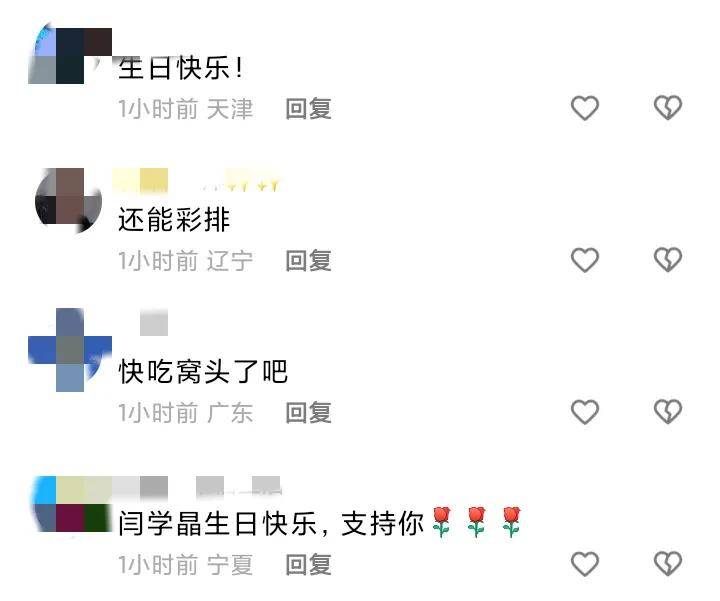The height and width of the screenshot is (601, 720).
Task: Open avatar of the 宁夏 commenter
Action: (70, 504)
